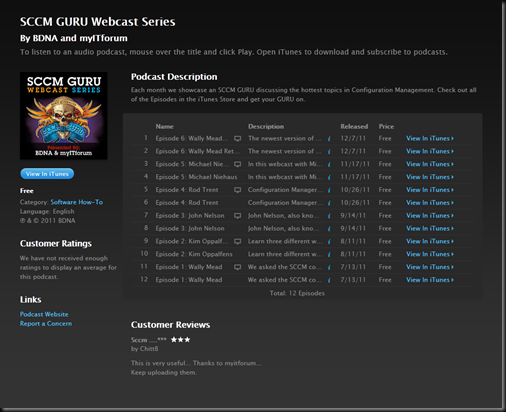
Task: Open info icon for row 10 description
Action: [329, 254]
